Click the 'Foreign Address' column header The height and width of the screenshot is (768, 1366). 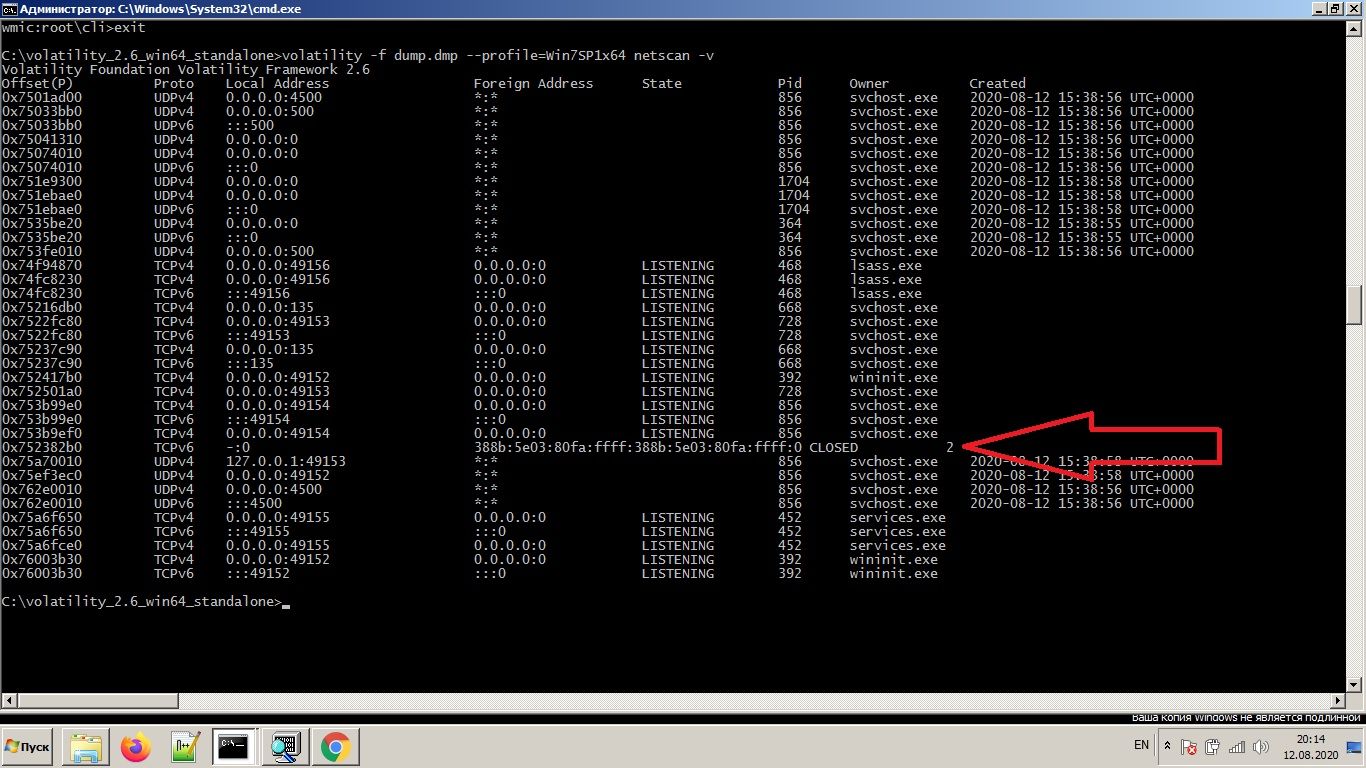pyautogui.click(x=534, y=83)
